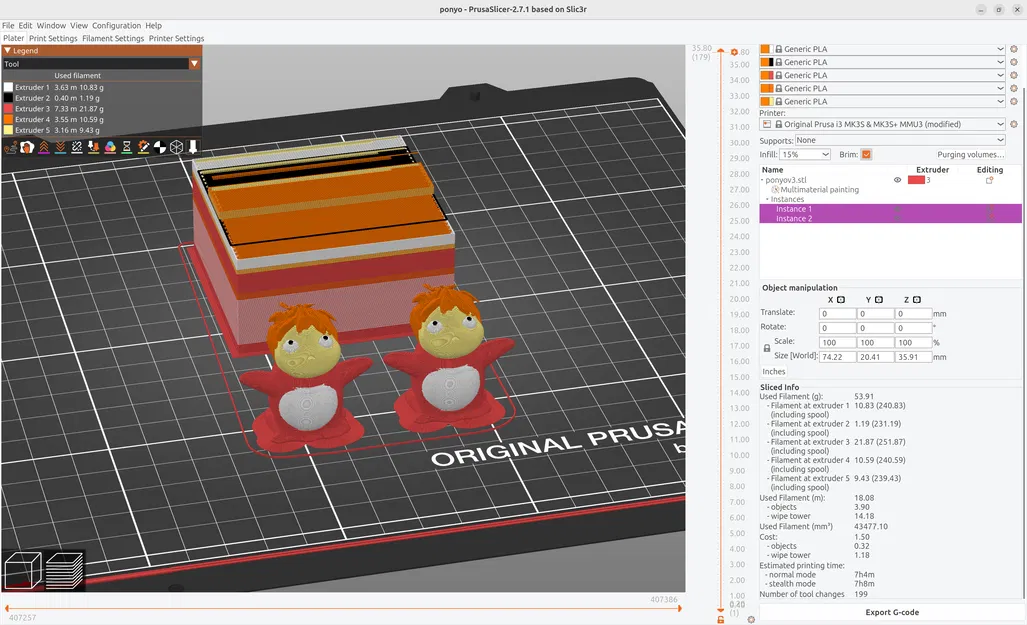
Task: Open the Infill 15% dropdown
Action: (x=805, y=155)
